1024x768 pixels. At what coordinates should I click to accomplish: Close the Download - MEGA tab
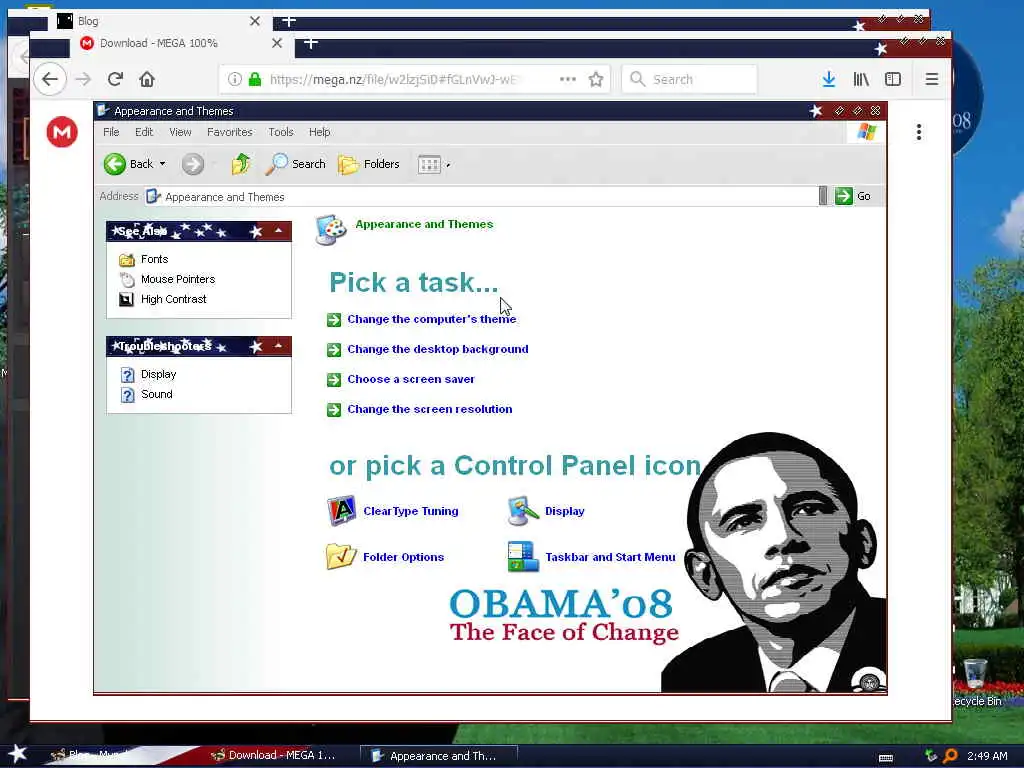(x=277, y=43)
